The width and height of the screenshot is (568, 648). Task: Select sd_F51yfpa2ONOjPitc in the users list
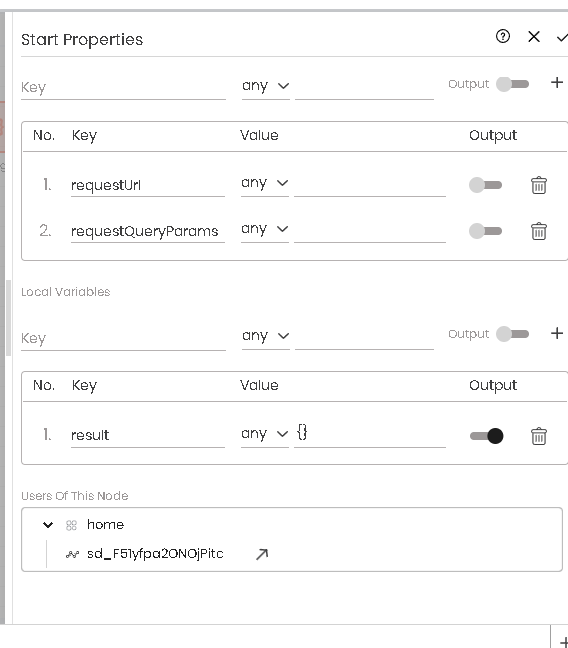point(155,553)
